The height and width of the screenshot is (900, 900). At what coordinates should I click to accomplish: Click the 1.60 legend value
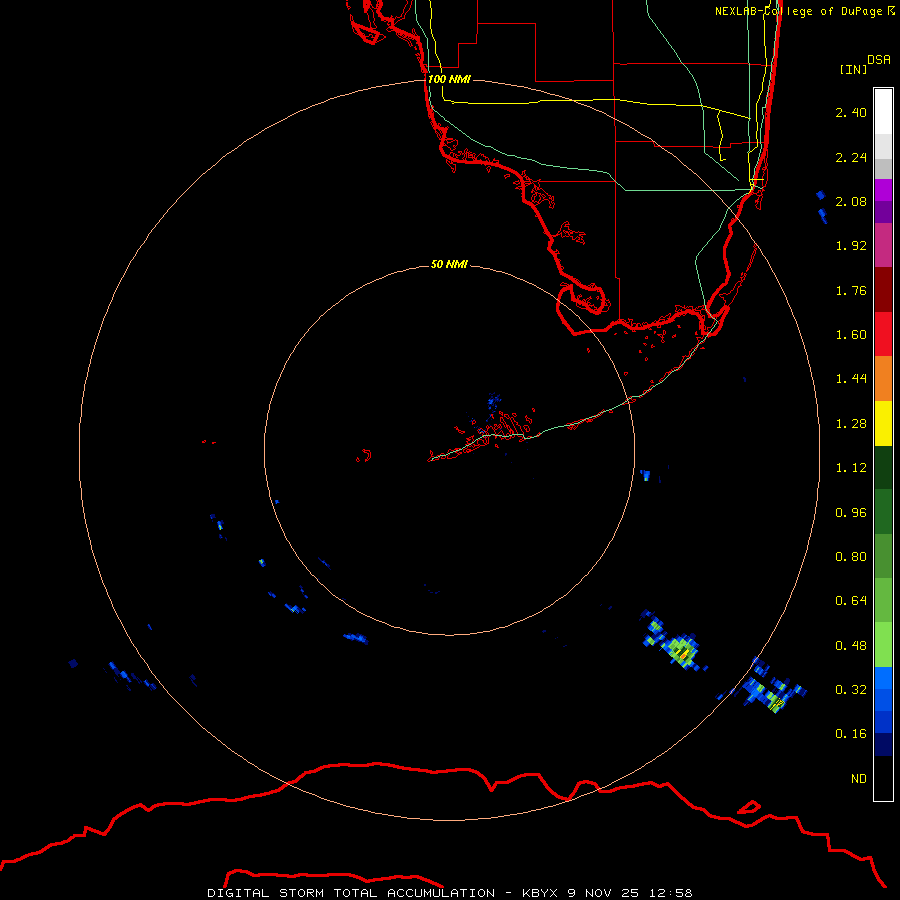pyautogui.click(x=851, y=335)
